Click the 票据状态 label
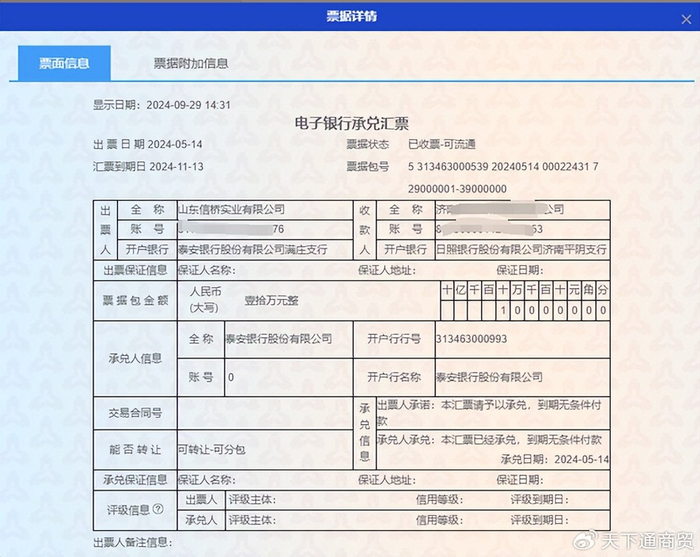 [367, 144]
